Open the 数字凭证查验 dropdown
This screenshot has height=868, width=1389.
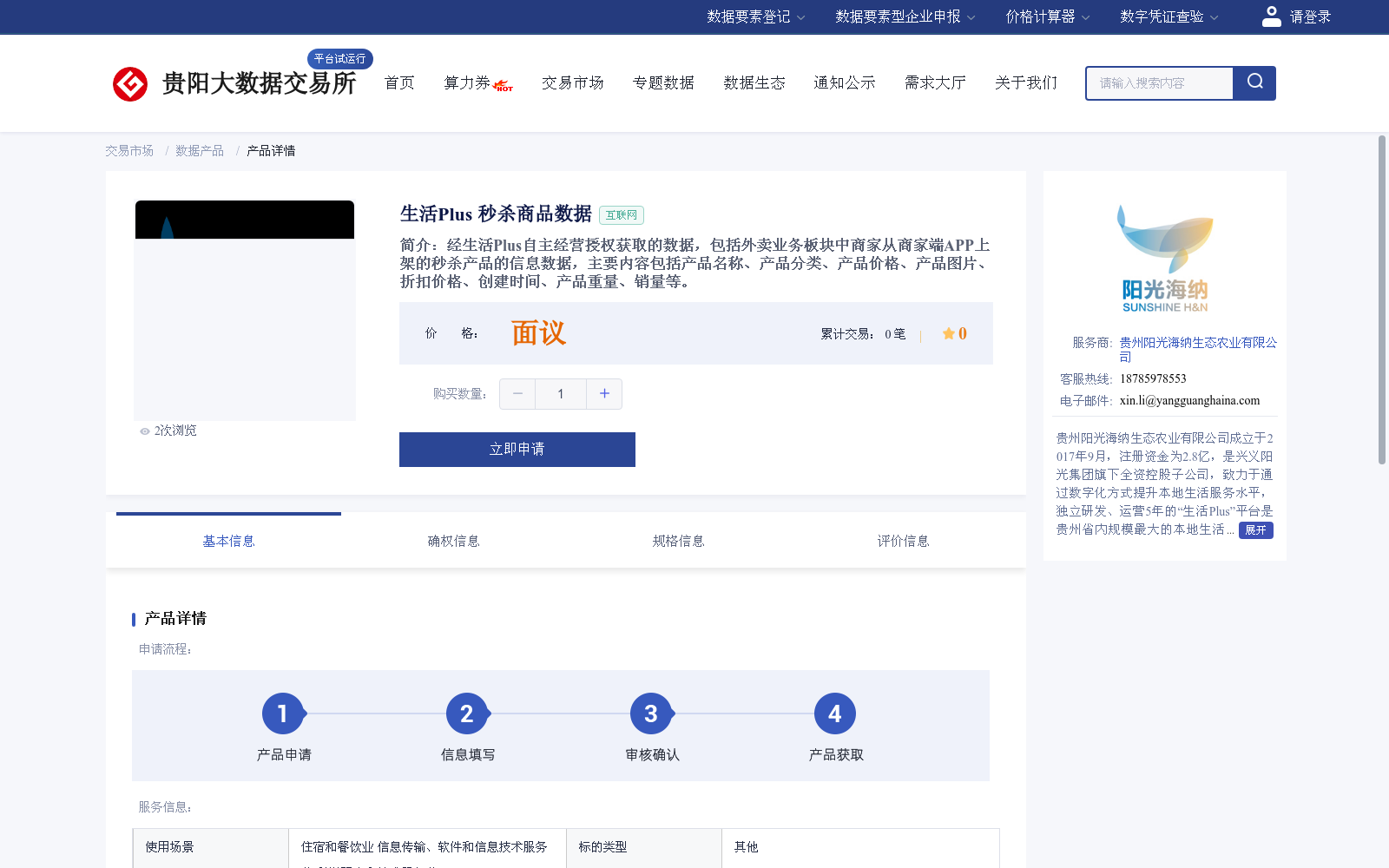pos(1168,16)
